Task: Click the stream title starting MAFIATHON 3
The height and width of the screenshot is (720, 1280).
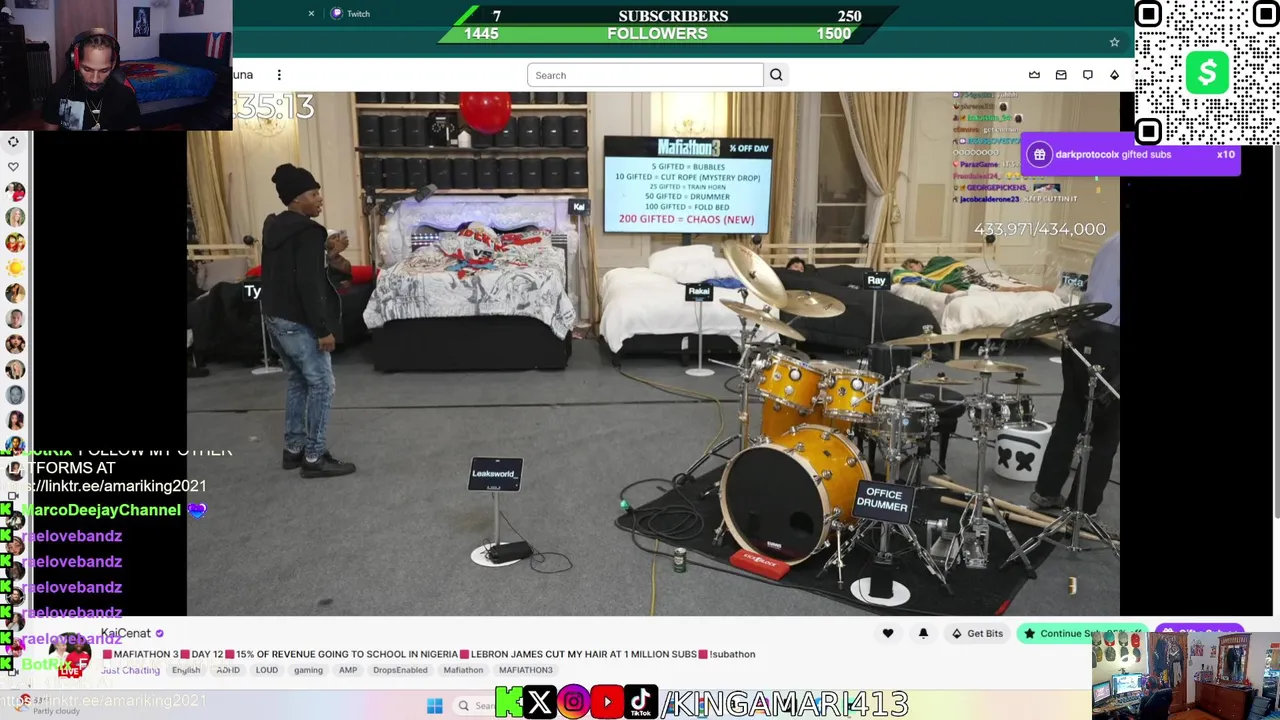Action: coord(429,654)
